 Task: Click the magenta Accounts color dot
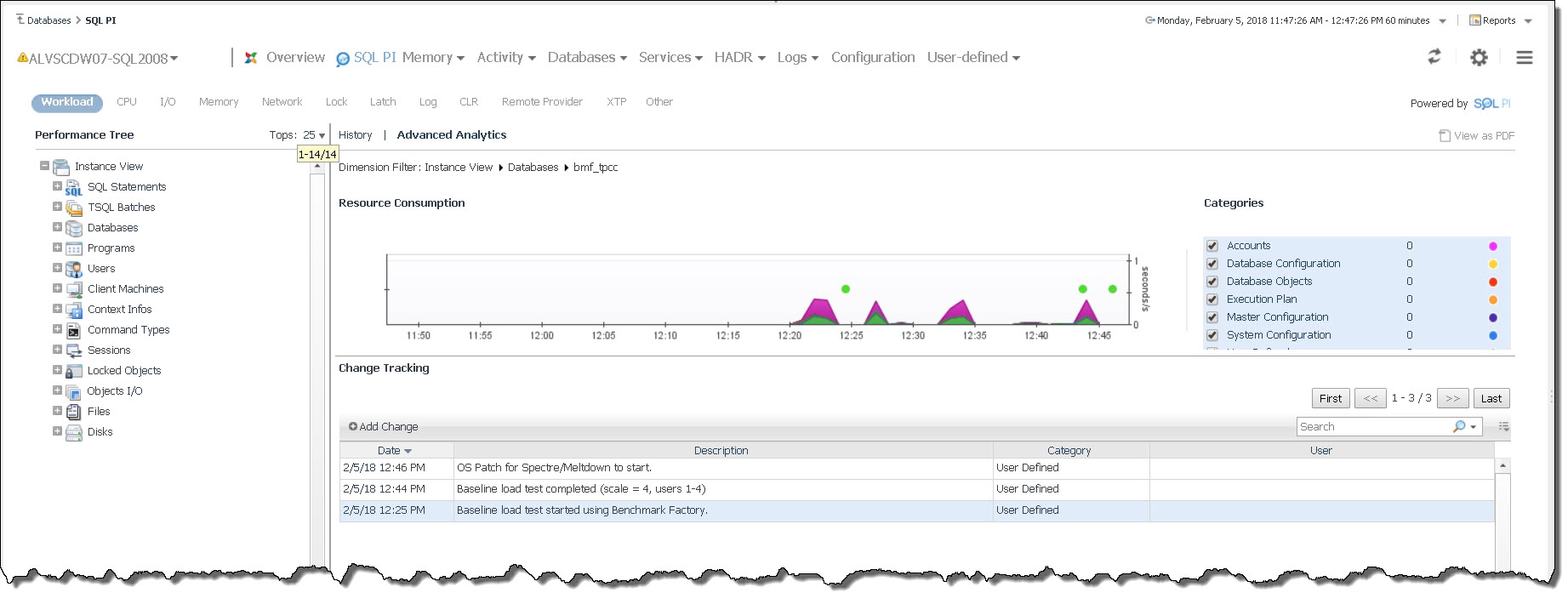[1493, 246]
